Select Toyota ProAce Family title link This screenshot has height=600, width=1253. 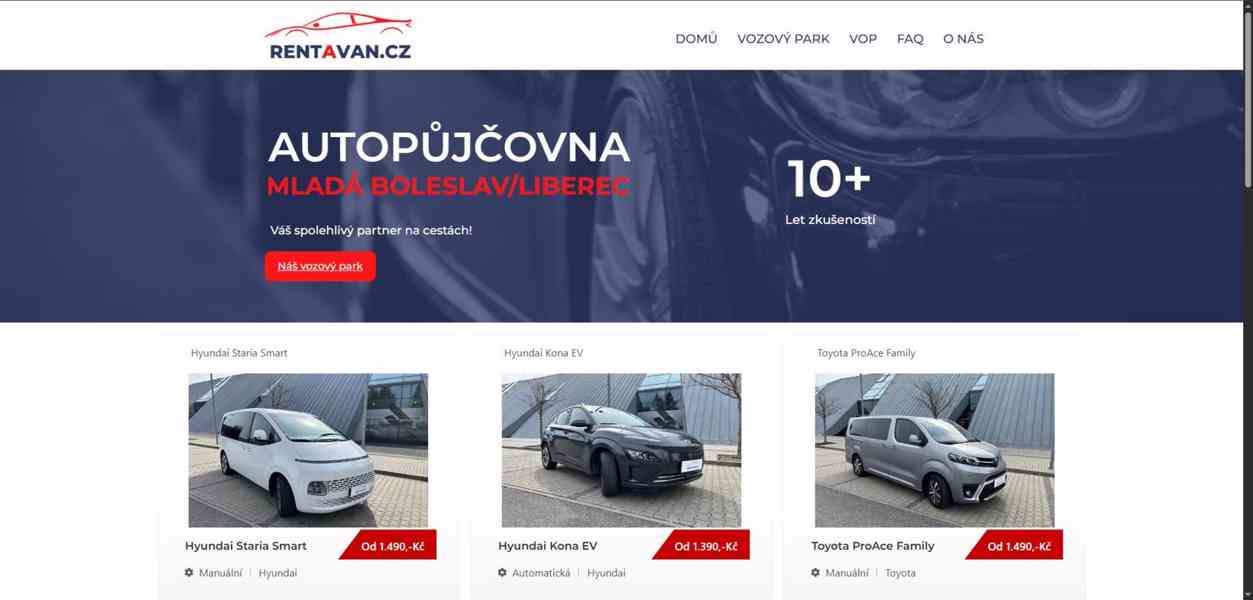click(x=873, y=546)
